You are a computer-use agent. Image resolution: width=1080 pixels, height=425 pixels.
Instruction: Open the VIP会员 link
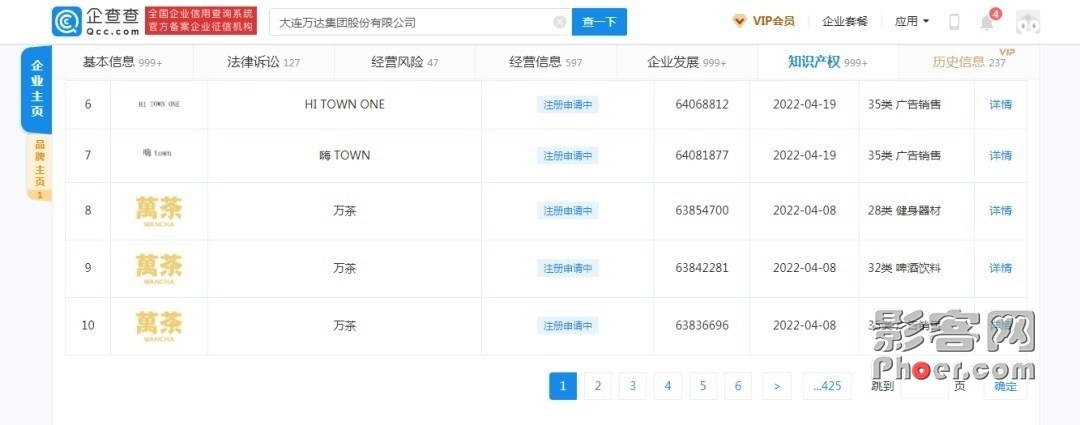pyautogui.click(x=773, y=21)
